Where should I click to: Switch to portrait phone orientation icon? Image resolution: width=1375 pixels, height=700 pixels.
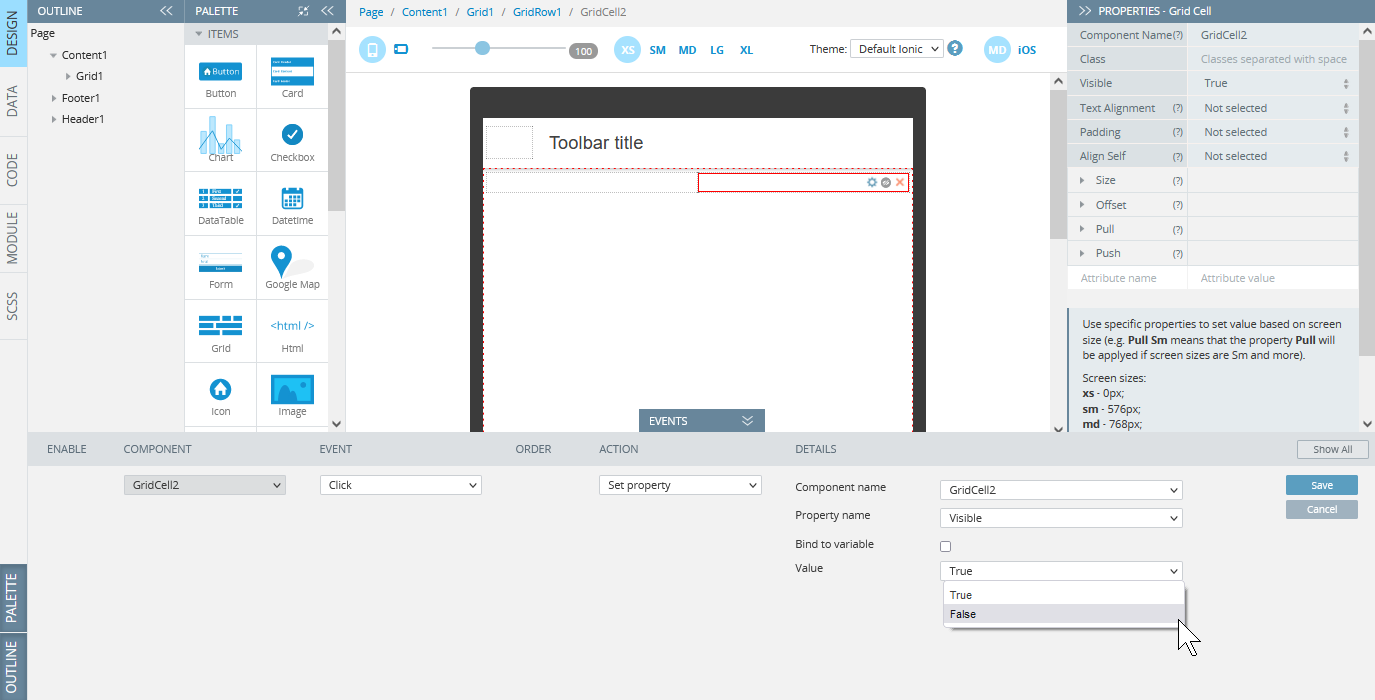pos(372,49)
